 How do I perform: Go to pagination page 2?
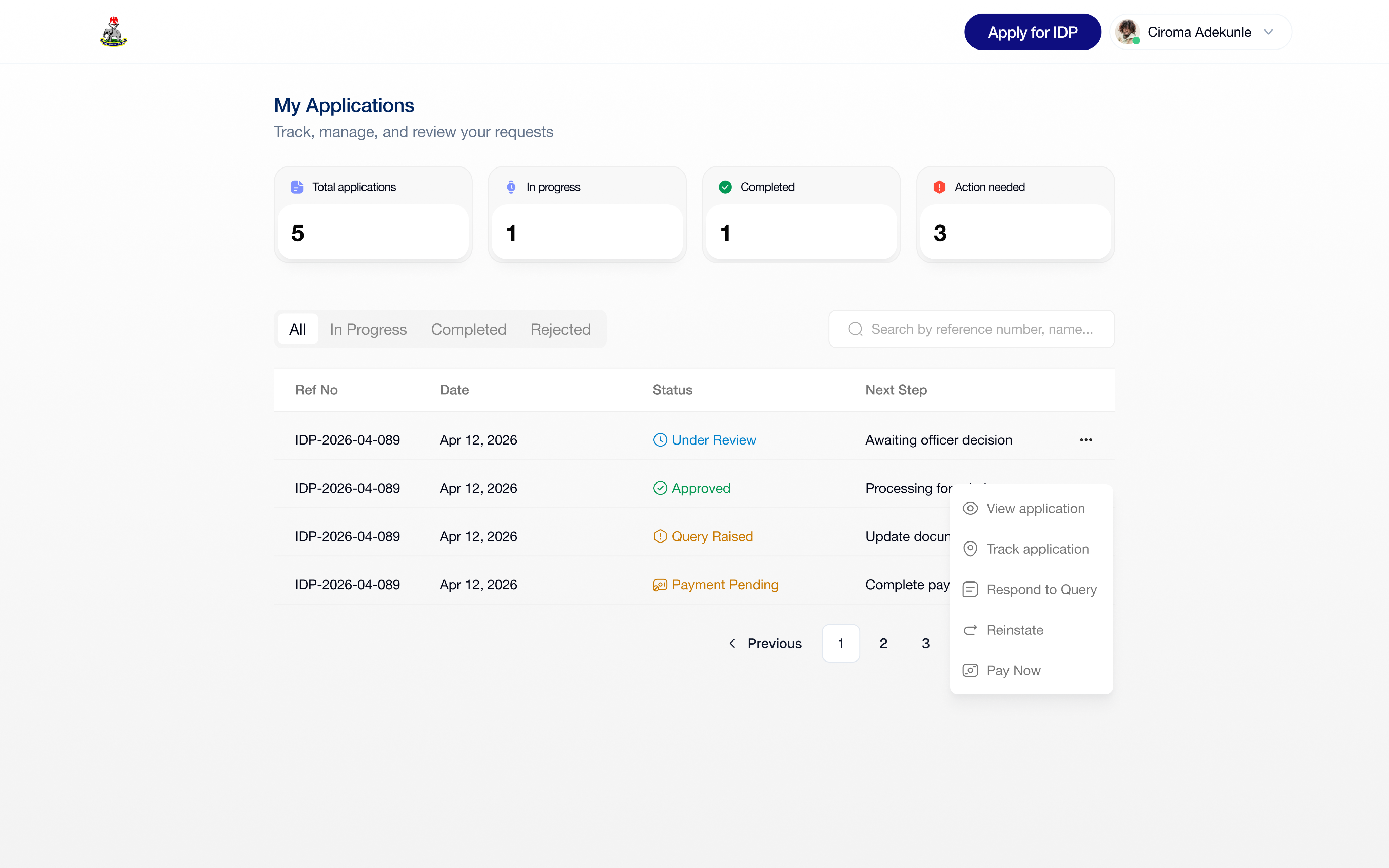[883, 643]
